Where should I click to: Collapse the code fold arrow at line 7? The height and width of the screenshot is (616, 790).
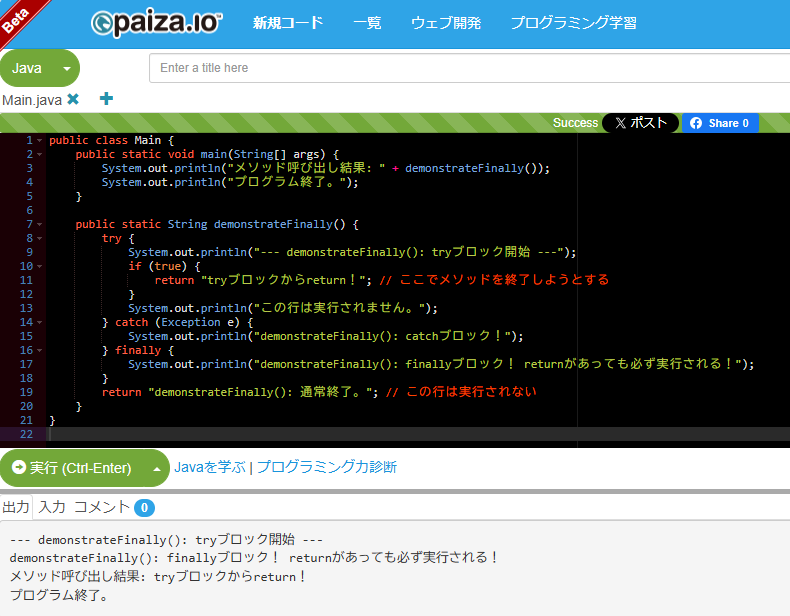click(x=40, y=225)
